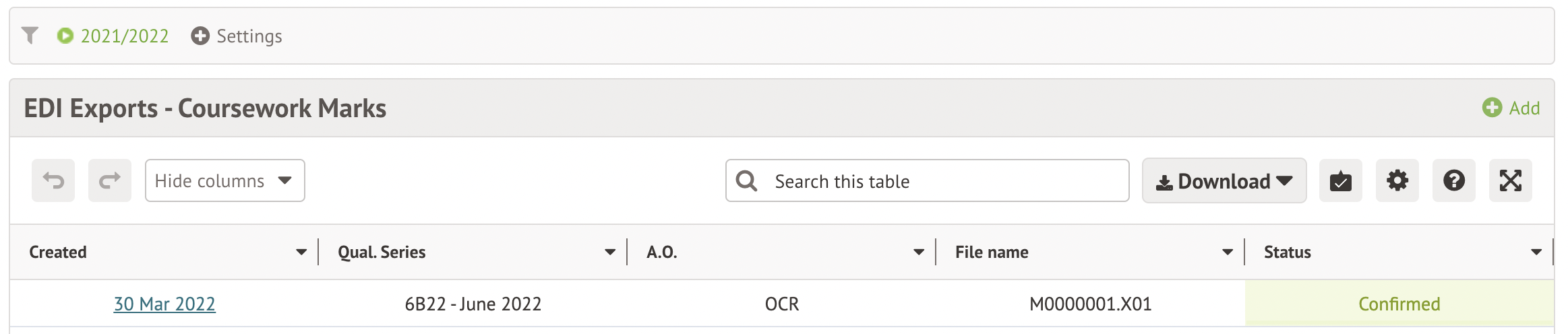Image resolution: width=1568 pixels, height=334 pixels.
Task: Open the Qual. Series column menu arrow
Action: (x=609, y=252)
